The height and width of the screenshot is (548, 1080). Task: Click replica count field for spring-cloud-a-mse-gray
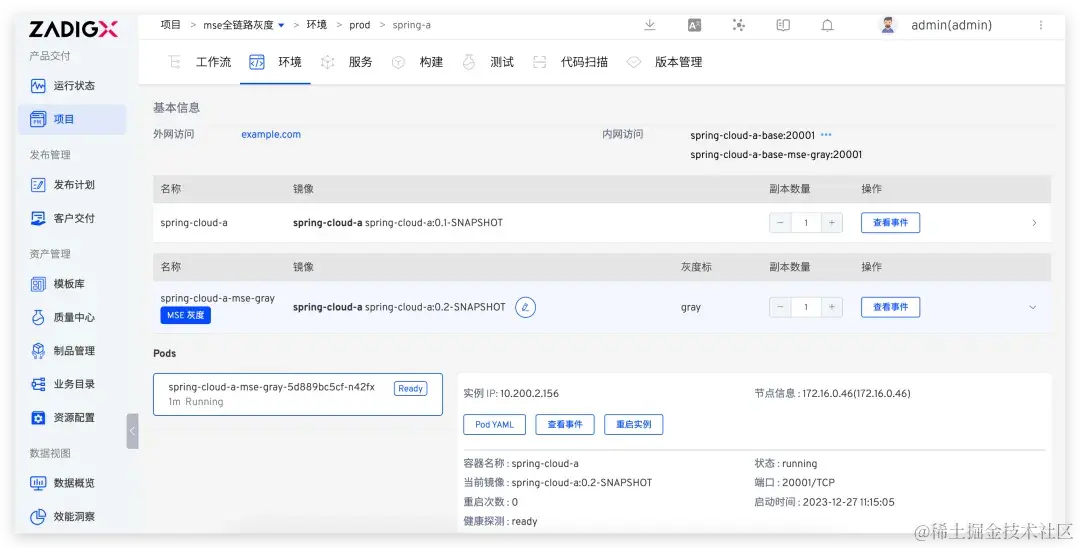point(806,307)
